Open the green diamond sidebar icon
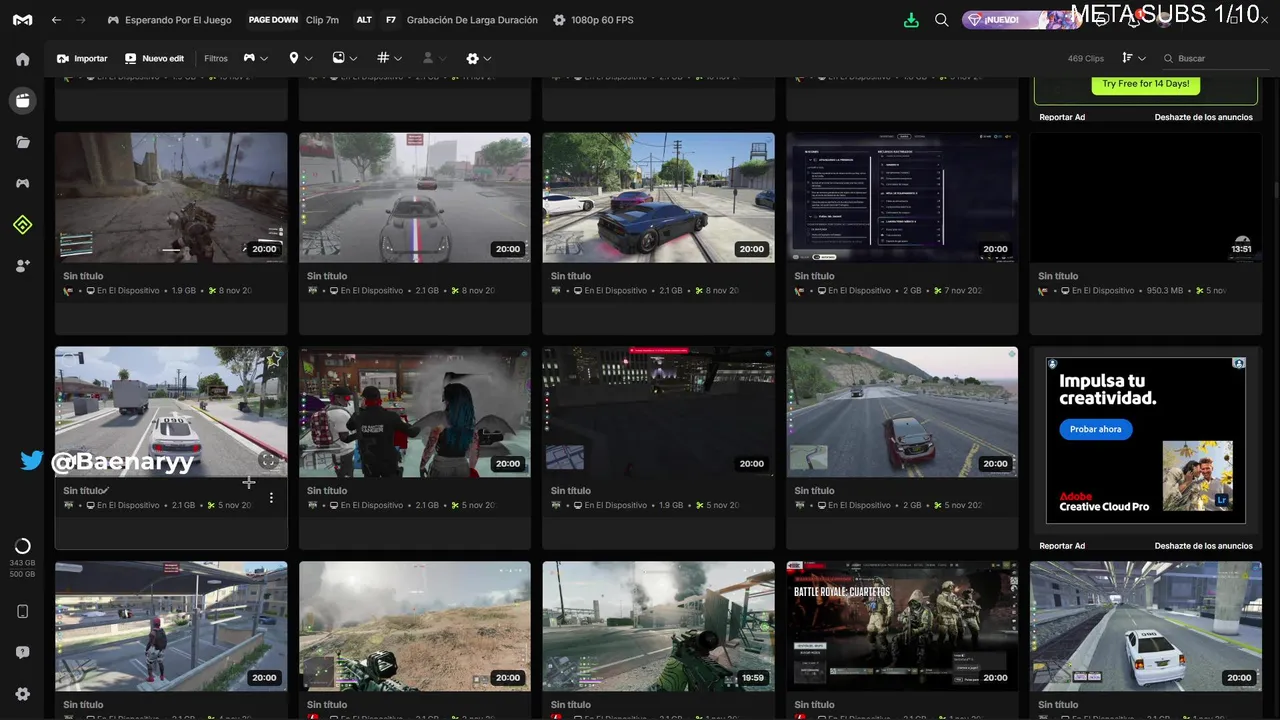Image resolution: width=1280 pixels, height=720 pixels. click(x=22, y=225)
